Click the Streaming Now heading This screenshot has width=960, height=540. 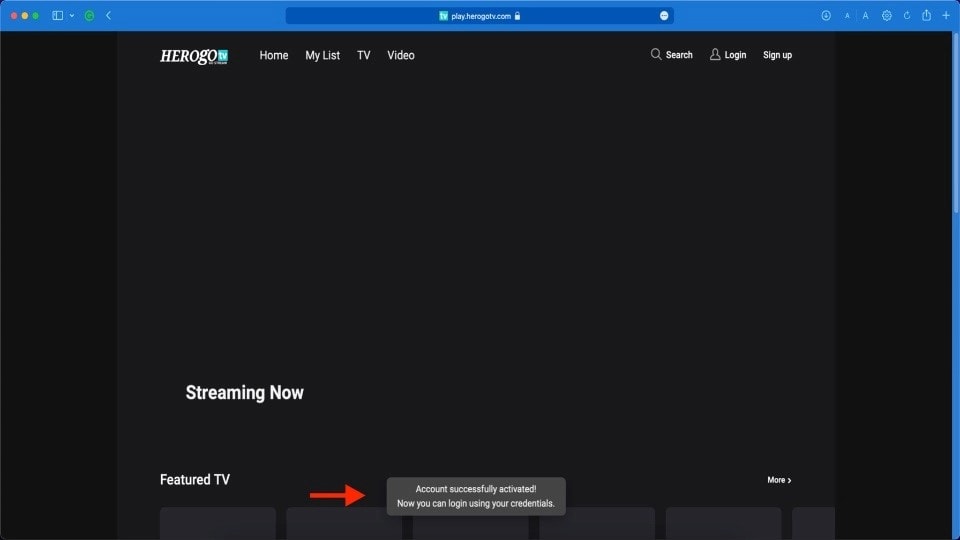(244, 392)
